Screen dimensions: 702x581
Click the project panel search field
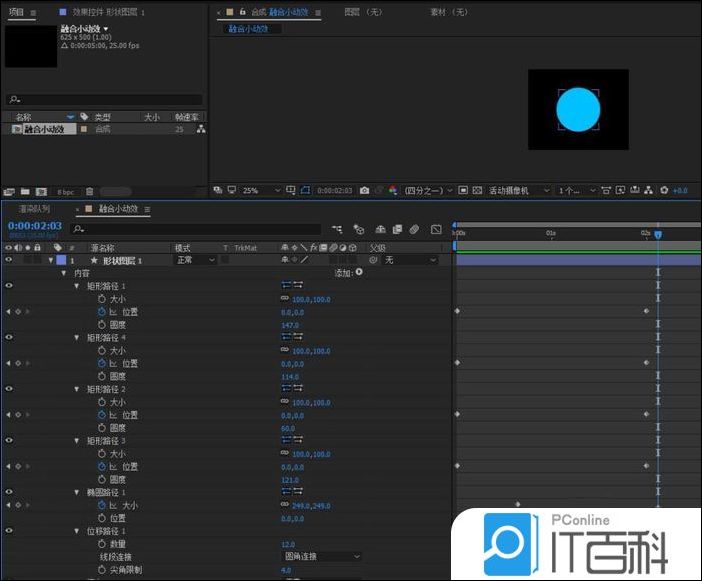[x=105, y=99]
